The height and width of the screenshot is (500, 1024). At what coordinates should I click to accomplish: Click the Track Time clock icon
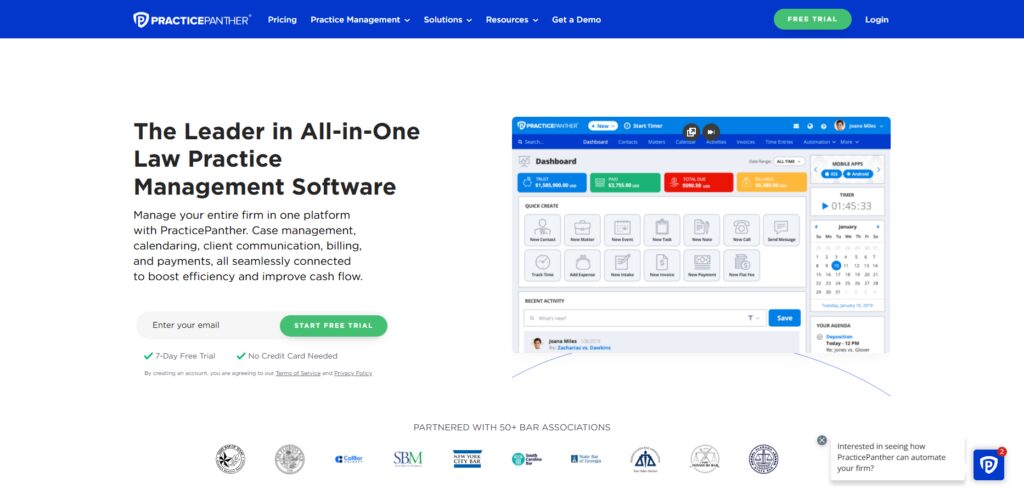pyautogui.click(x=543, y=265)
